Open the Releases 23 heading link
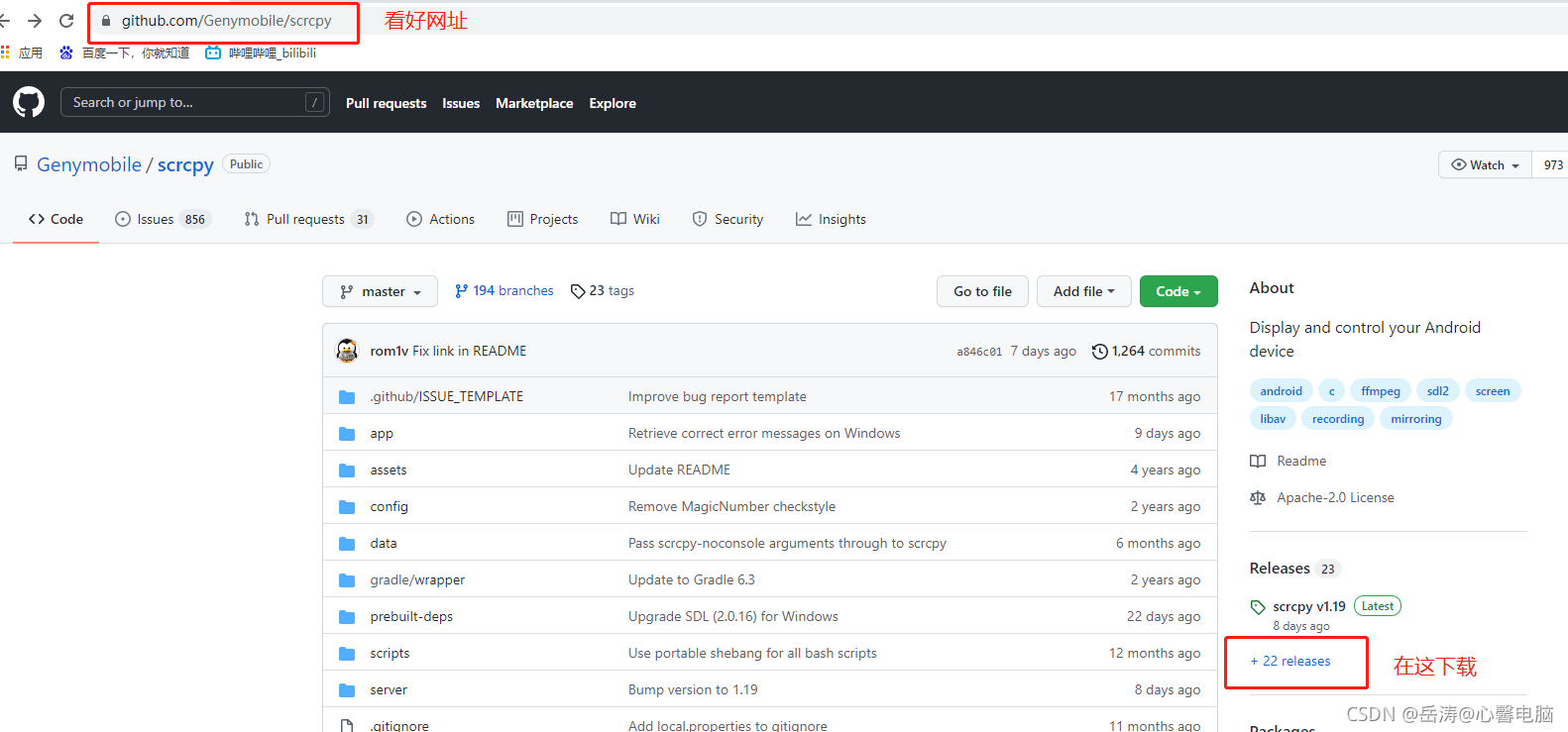 (x=1294, y=569)
